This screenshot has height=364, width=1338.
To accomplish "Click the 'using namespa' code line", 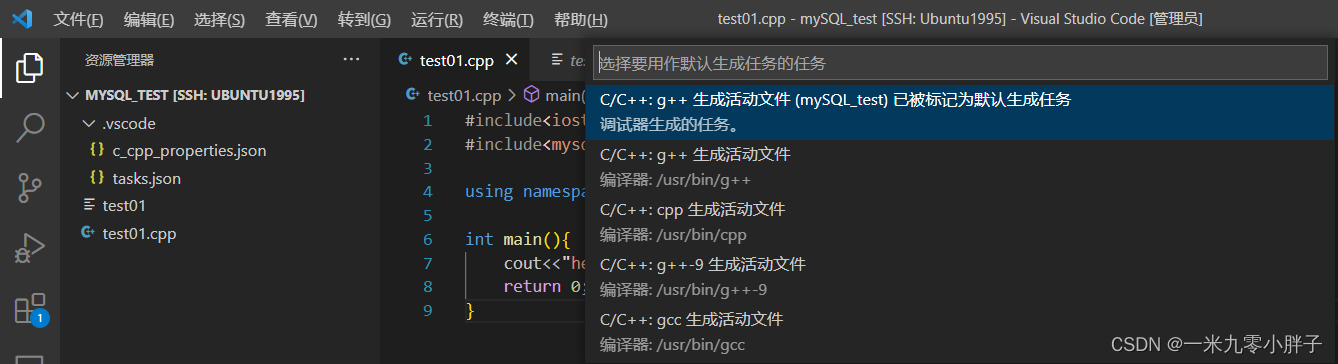I will 524,191.
